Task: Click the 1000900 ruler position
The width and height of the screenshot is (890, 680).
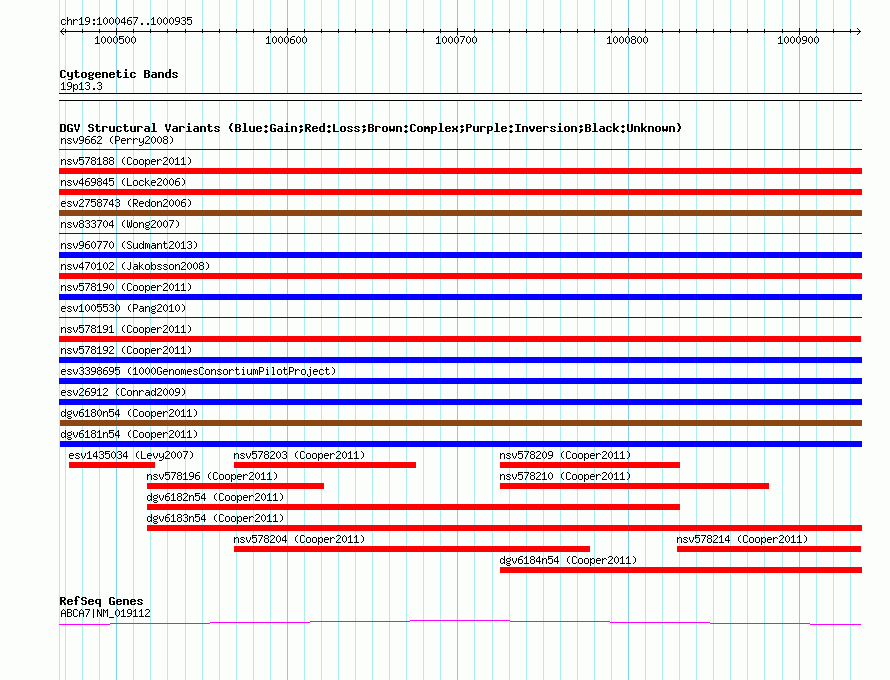Action: click(798, 40)
